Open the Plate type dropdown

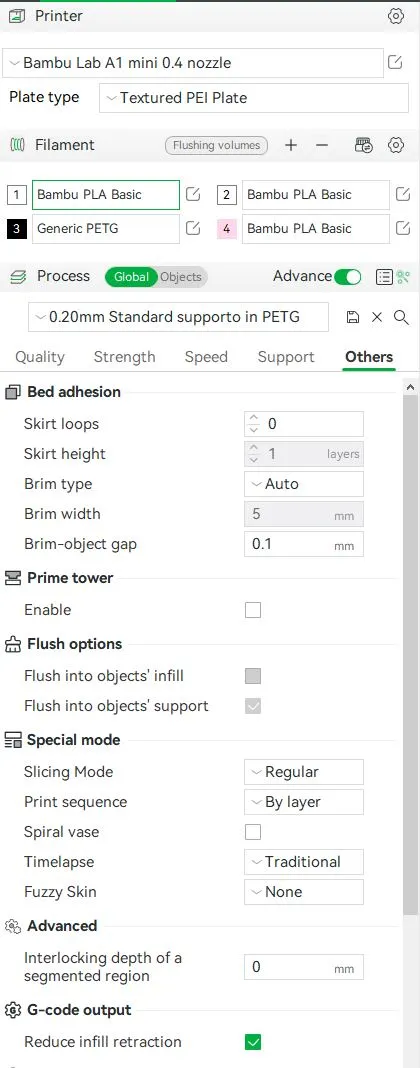[254, 98]
